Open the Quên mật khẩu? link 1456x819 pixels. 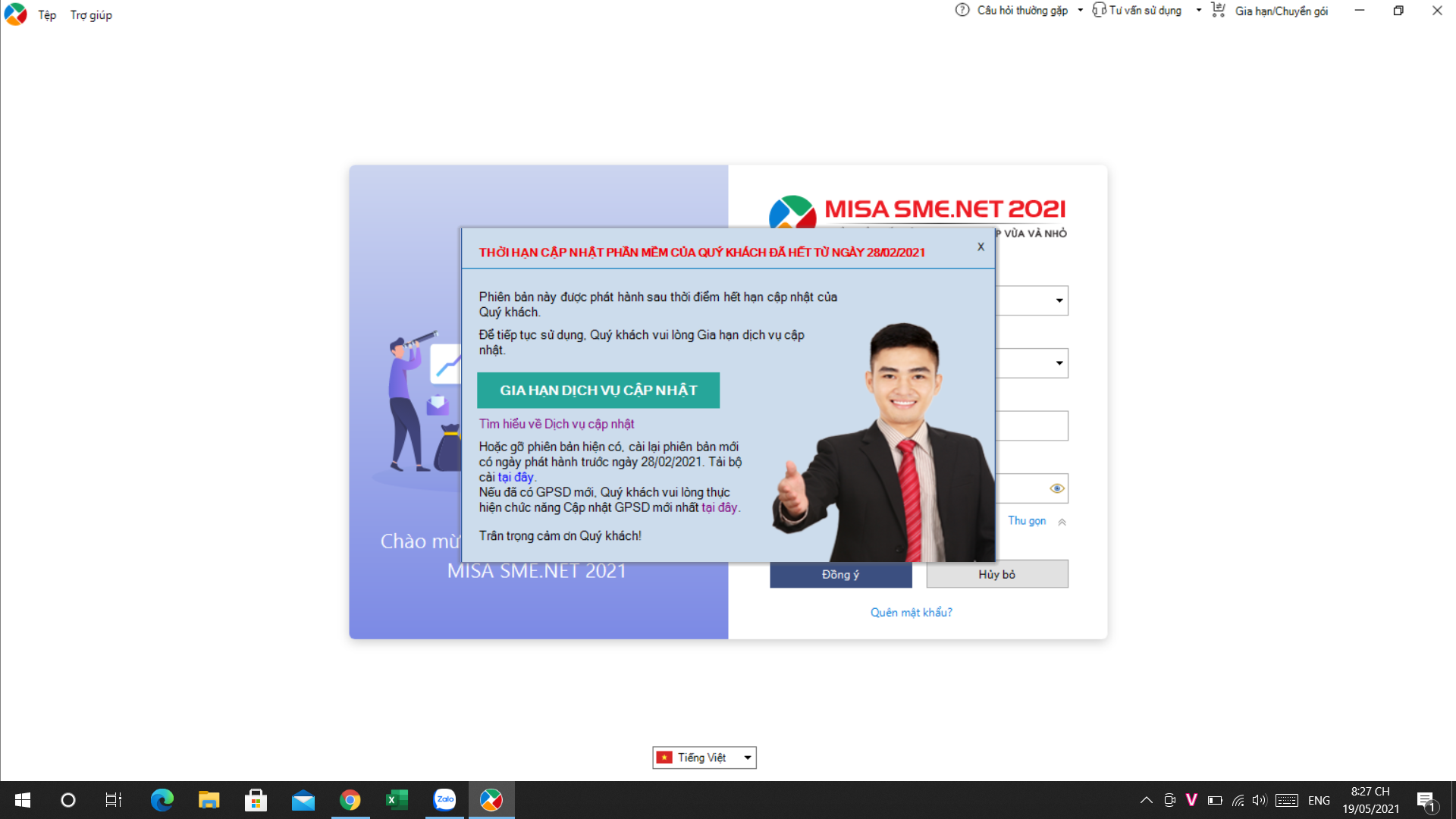point(912,613)
